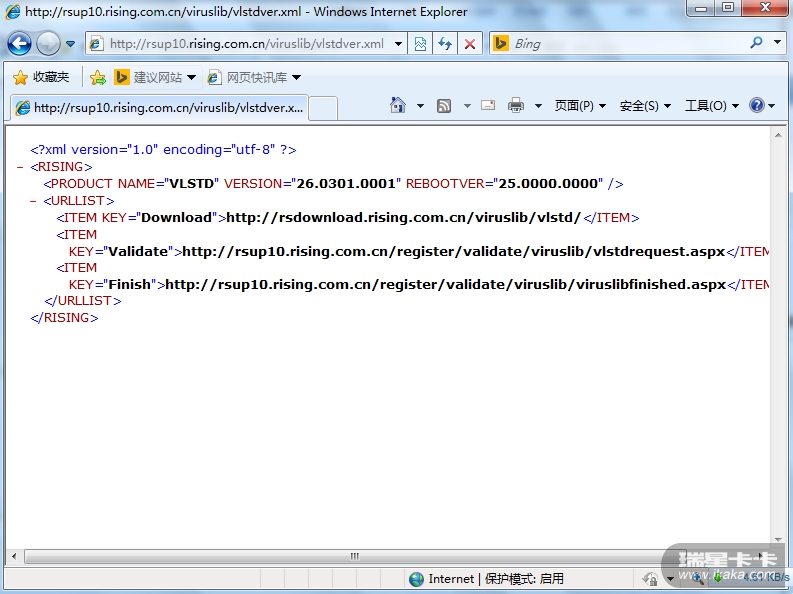Viewport: 793px width, 594px height.
Task: Collapse the URLLIST XML node
Action: coord(33,201)
